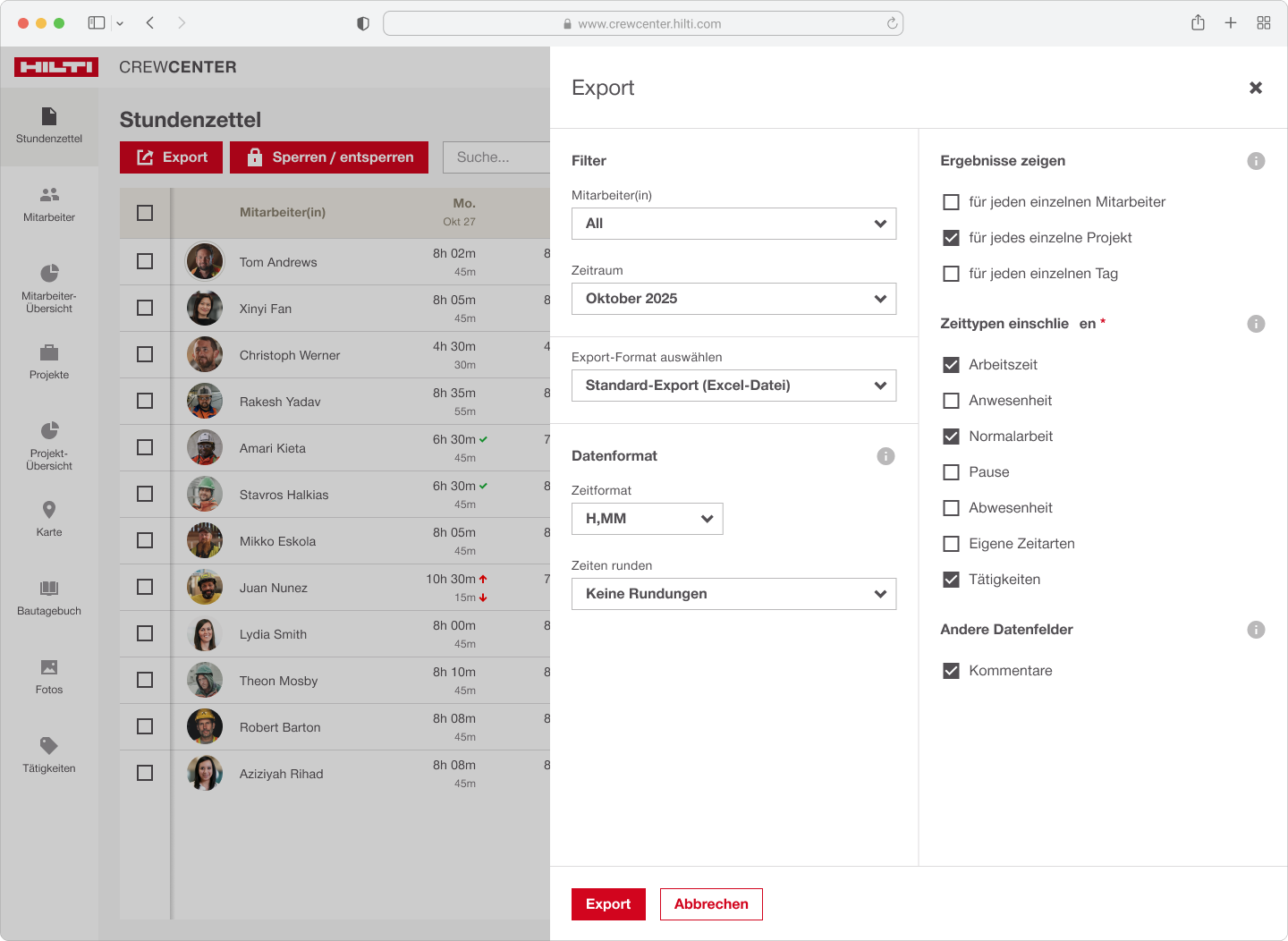
Task: Open the Karte map pin icon
Action: [49, 510]
